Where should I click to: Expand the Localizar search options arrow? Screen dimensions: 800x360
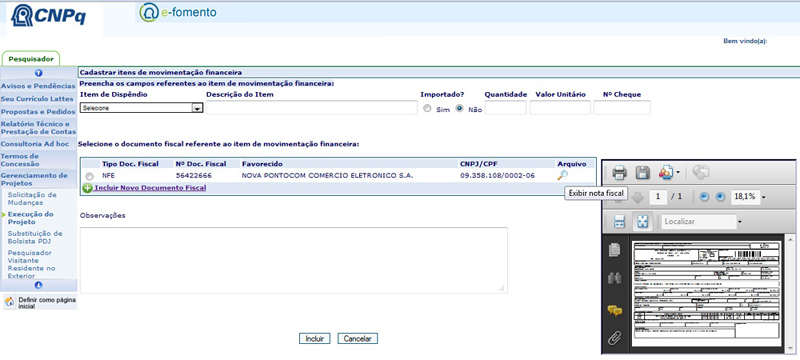pyautogui.click(x=739, y=222)
